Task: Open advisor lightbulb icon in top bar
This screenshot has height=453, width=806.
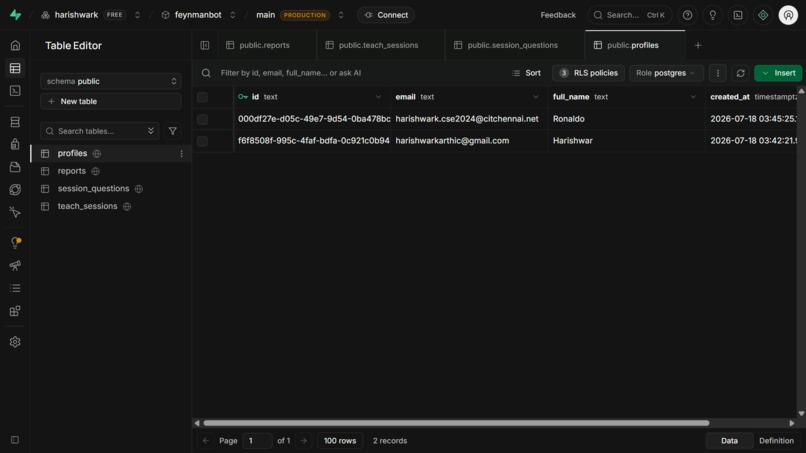Action: [x=712, y=15]
